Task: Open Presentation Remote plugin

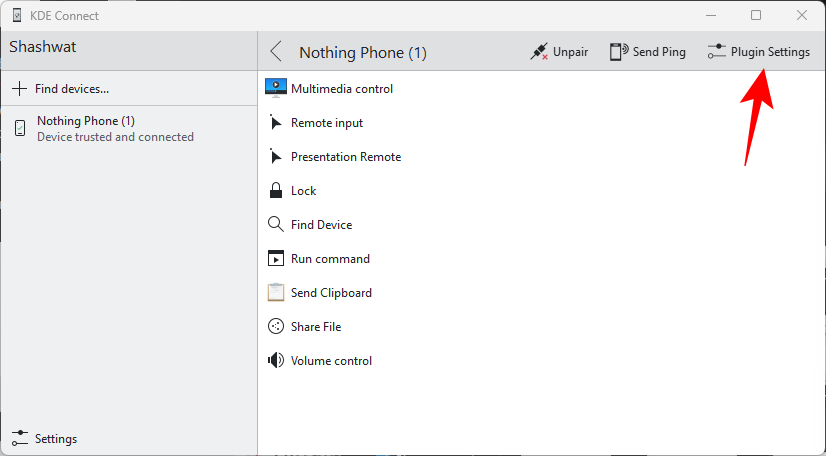Action: tap(345, 157)
